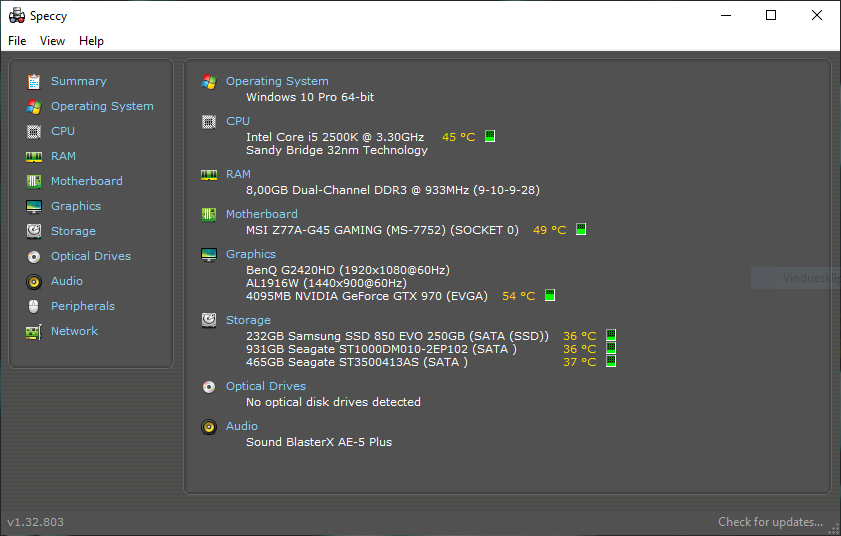Switch to the CPU section in sidebar

[63, 131]
